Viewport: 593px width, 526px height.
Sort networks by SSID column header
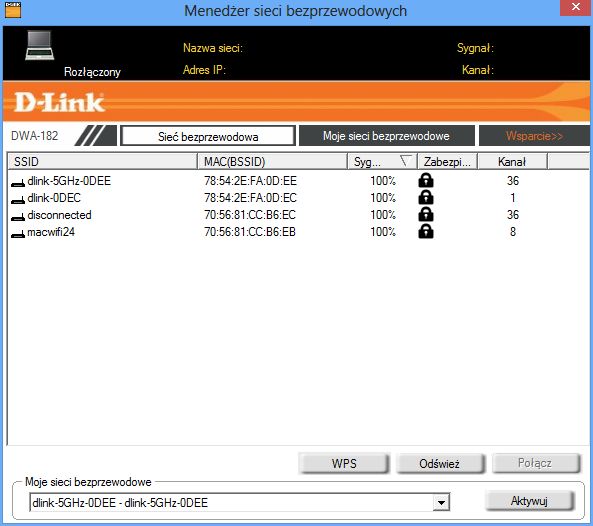pyautogui.click(x=102, y=161)
